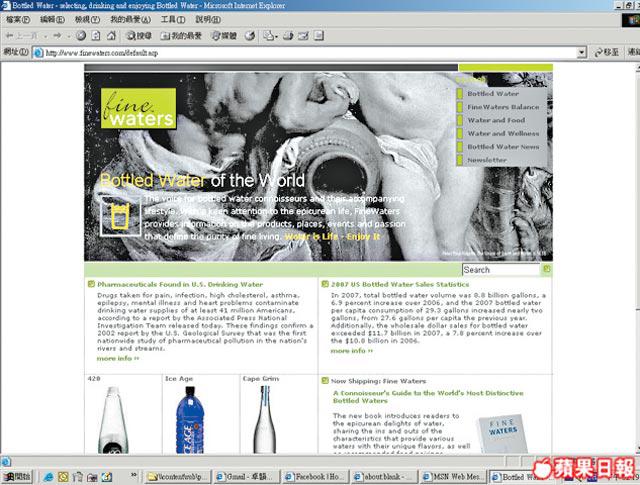Open the Water and Food navigation link
The width and height of the screenshot is (640, 485).
tap(496, 120)
